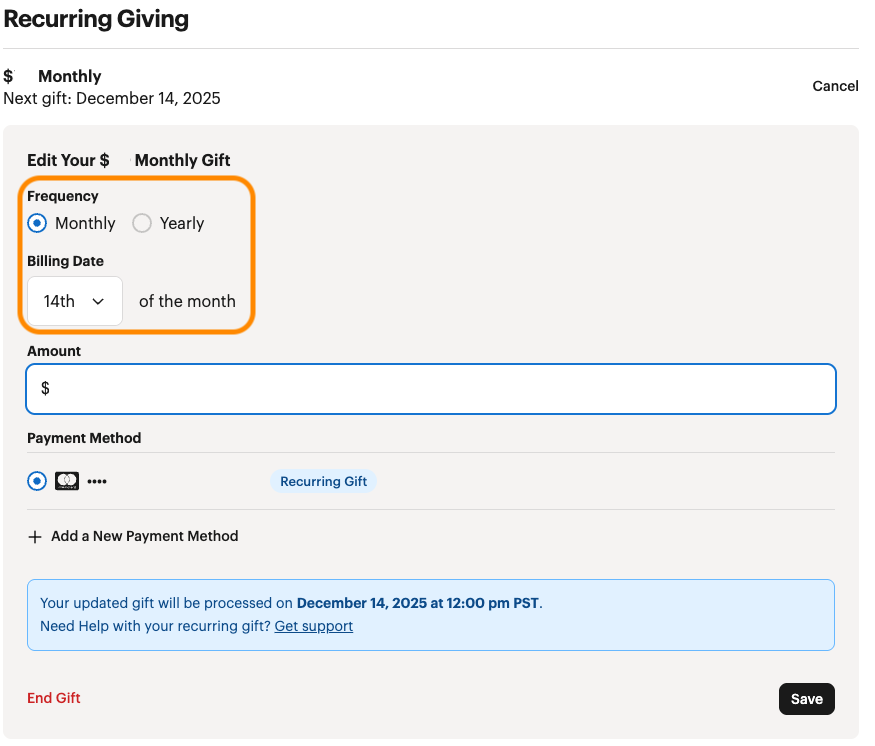The width and height of the screenshot is (875, 746).
Task: Click the Recurring Giving page heading
Action: click(96, 18)
